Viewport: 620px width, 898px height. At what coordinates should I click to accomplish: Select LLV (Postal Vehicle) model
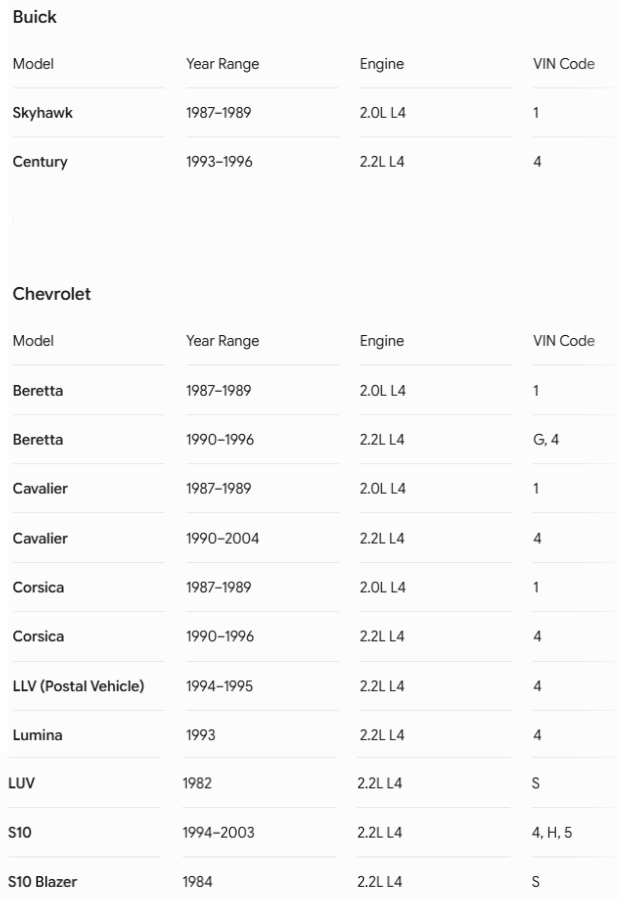point(78,686)
